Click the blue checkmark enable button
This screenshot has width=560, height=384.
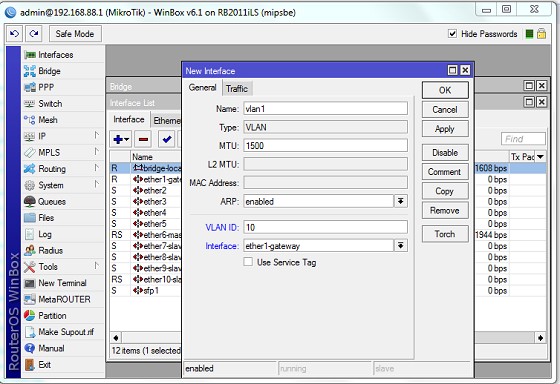coord(166,139)
